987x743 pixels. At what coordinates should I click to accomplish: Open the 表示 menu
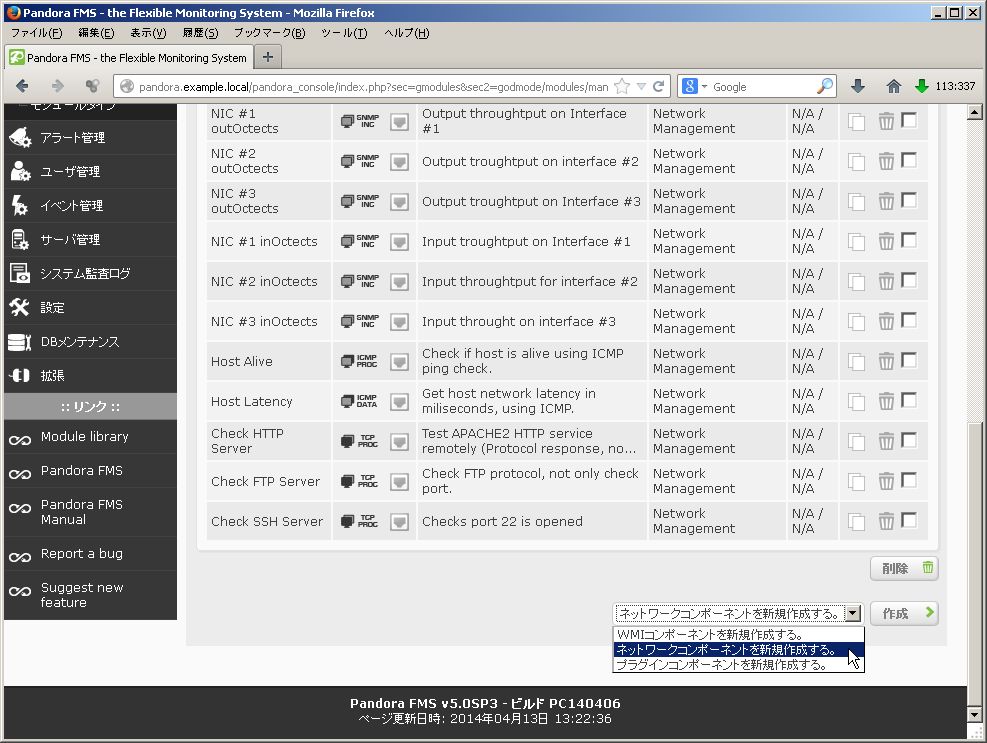point(148,33)
